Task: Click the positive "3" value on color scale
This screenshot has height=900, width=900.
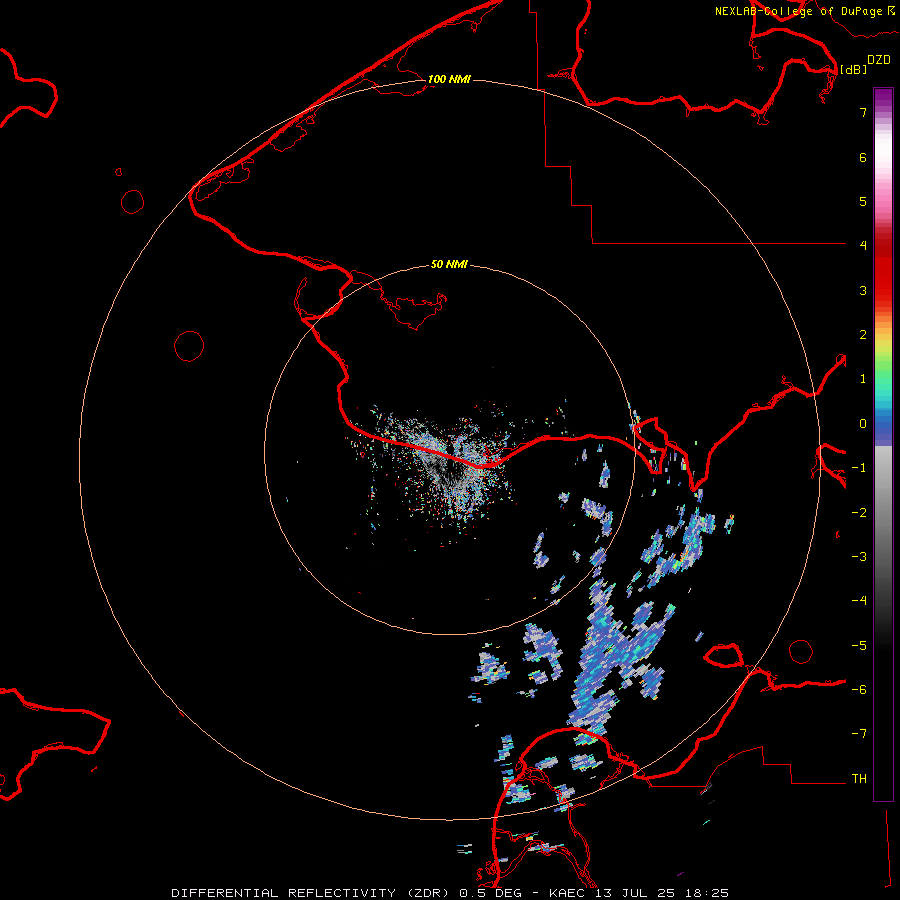Action: click(863, 290)
